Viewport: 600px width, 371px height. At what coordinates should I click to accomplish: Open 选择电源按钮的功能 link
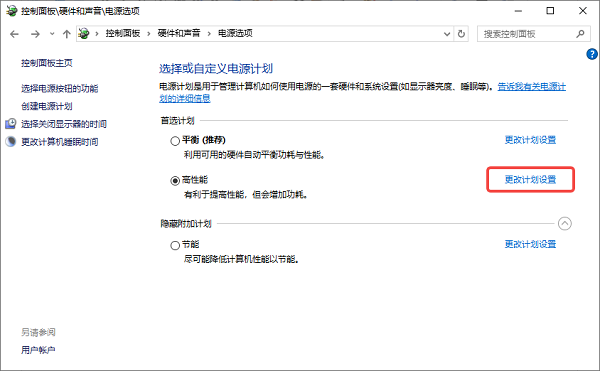click(60, 89)
